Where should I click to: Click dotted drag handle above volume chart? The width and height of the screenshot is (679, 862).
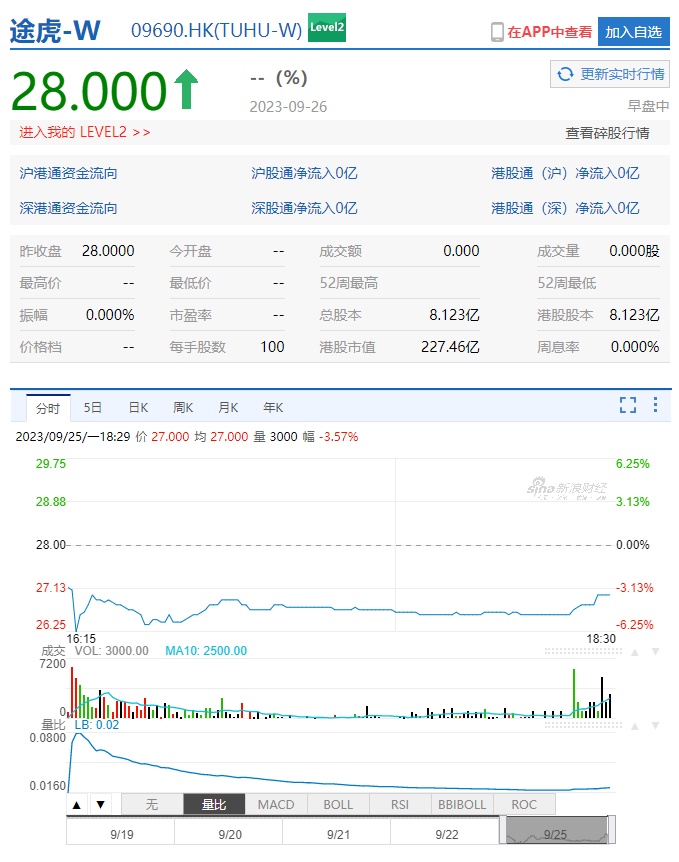[x=583, y=651]
